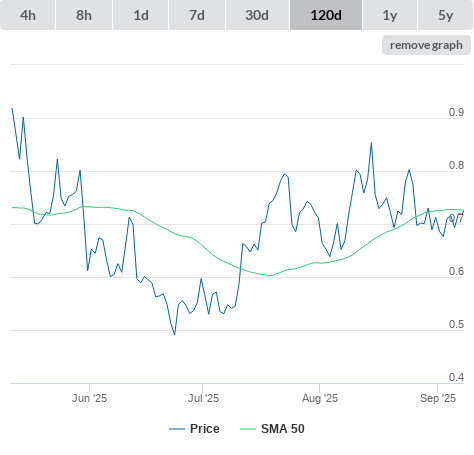
Task: Change chart period to 30d
Action: tap(257, 15)
